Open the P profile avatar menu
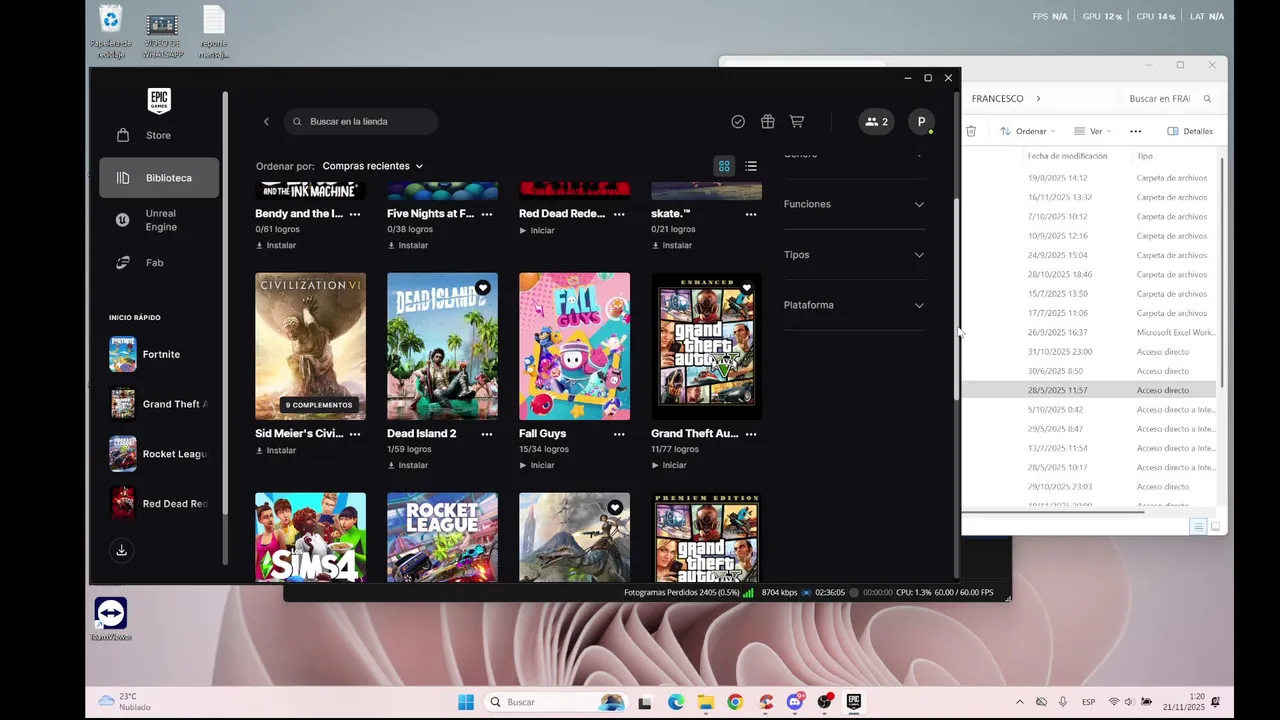The width and height of the screenshot is (1280, 720). coord(921,122)
